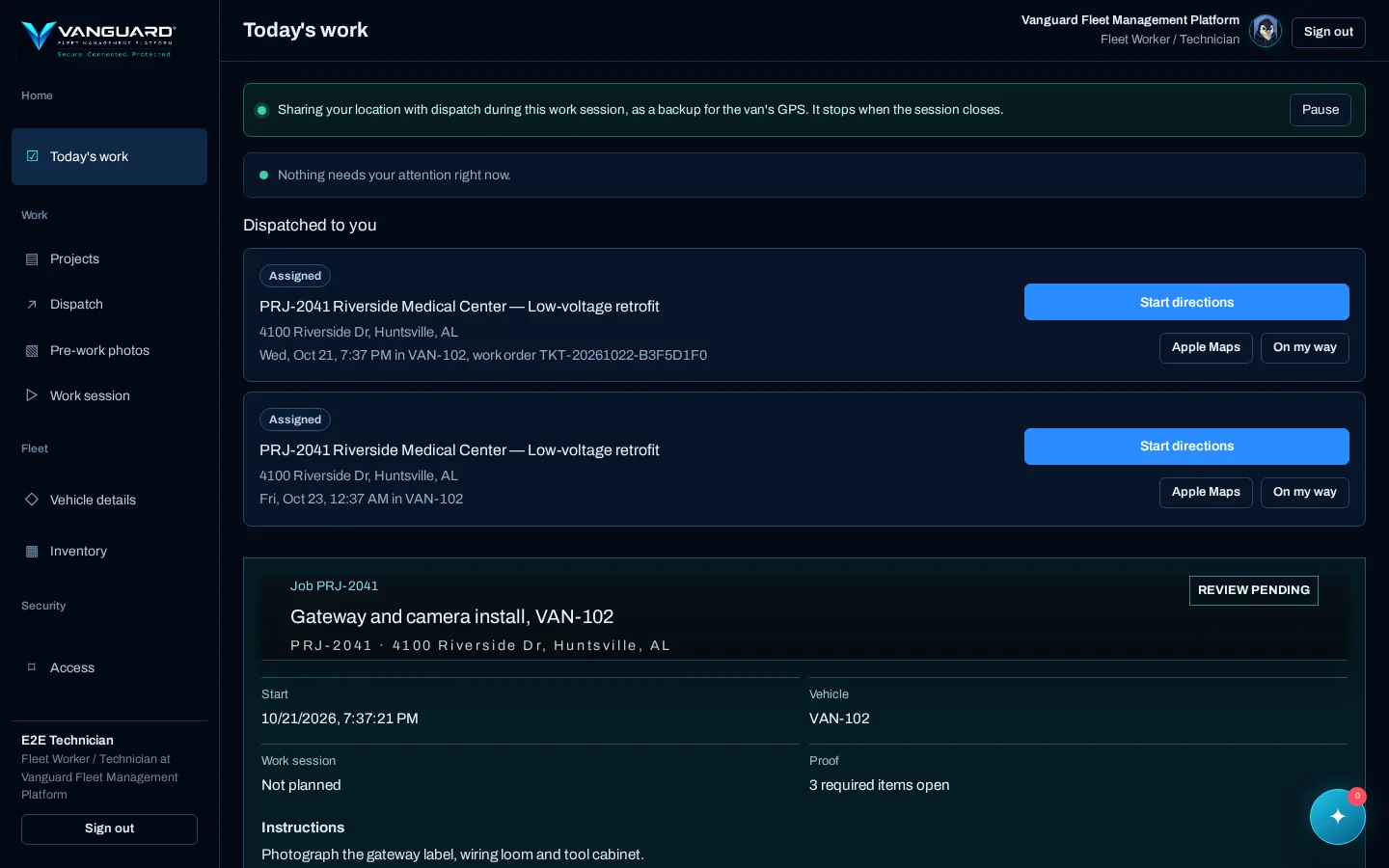The image size is (1389, 868).
Task: Mark On my way for Fri, Oct 23 job
Action: point(1305,493)
